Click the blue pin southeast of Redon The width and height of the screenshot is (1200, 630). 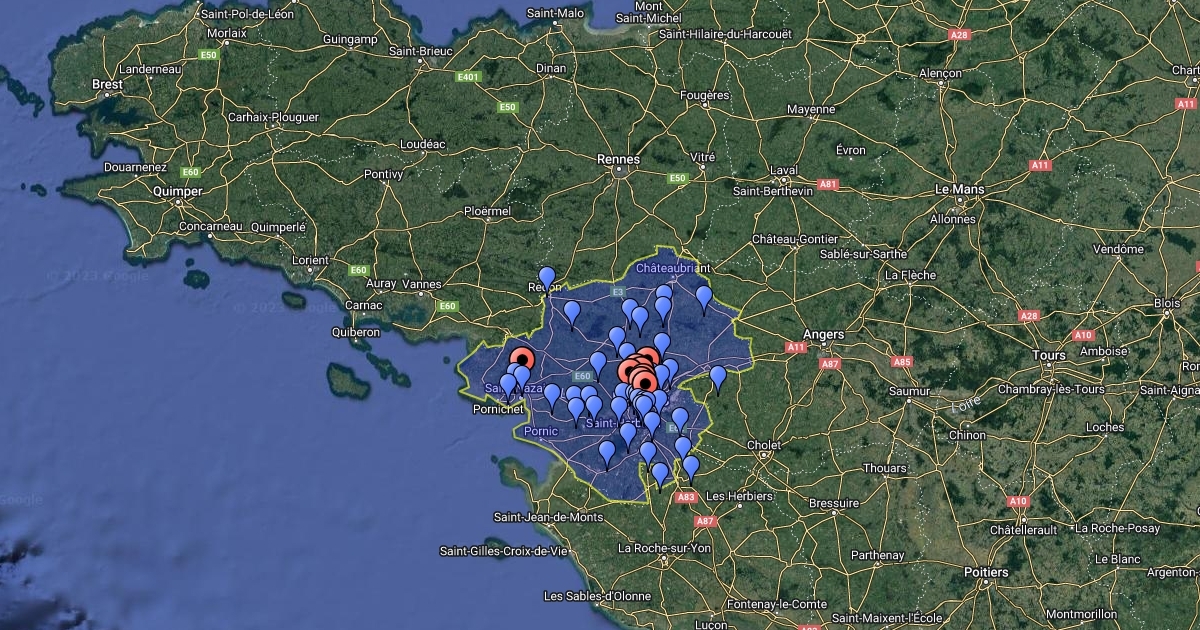572,312
